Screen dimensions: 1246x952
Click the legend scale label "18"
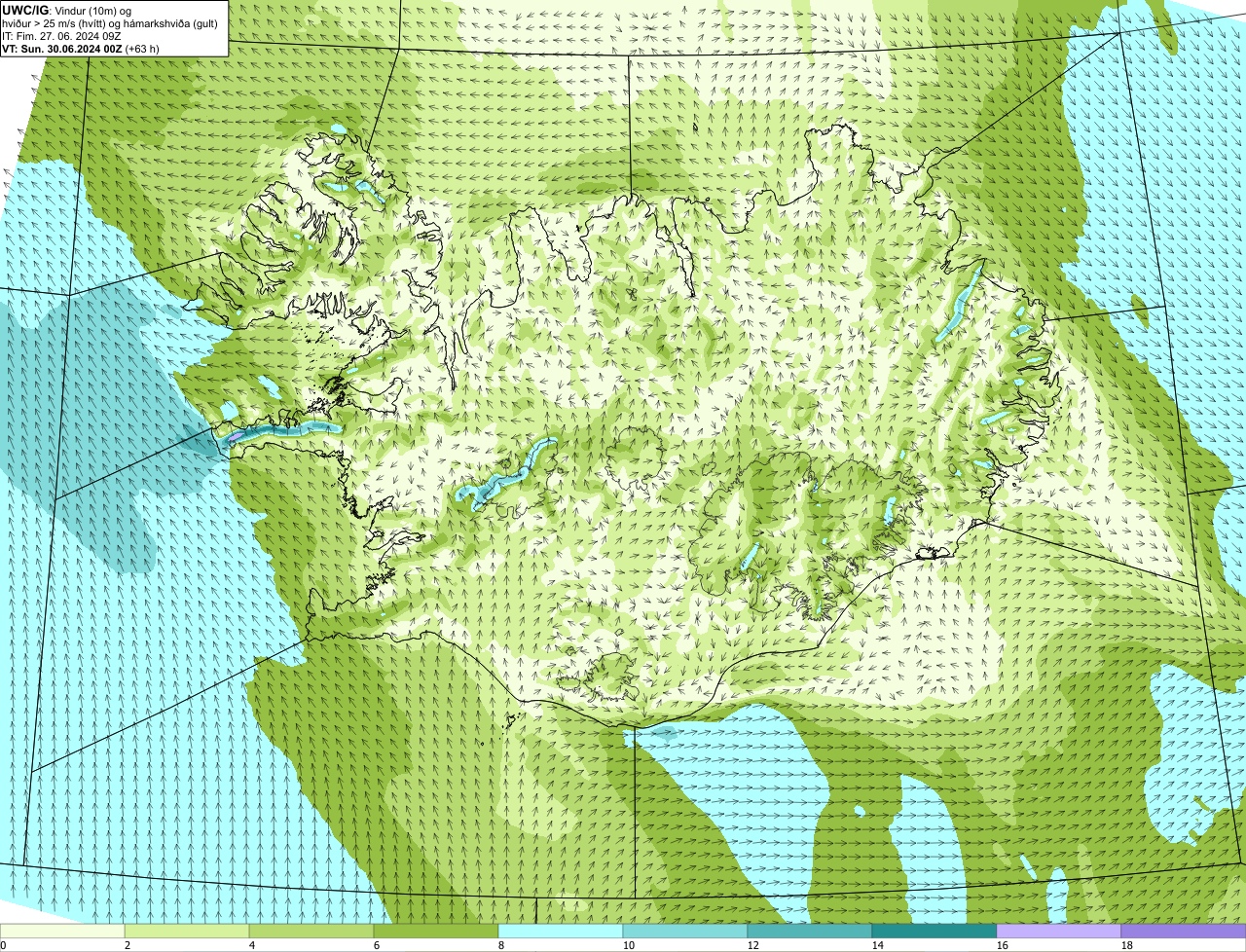(1127, 945)
